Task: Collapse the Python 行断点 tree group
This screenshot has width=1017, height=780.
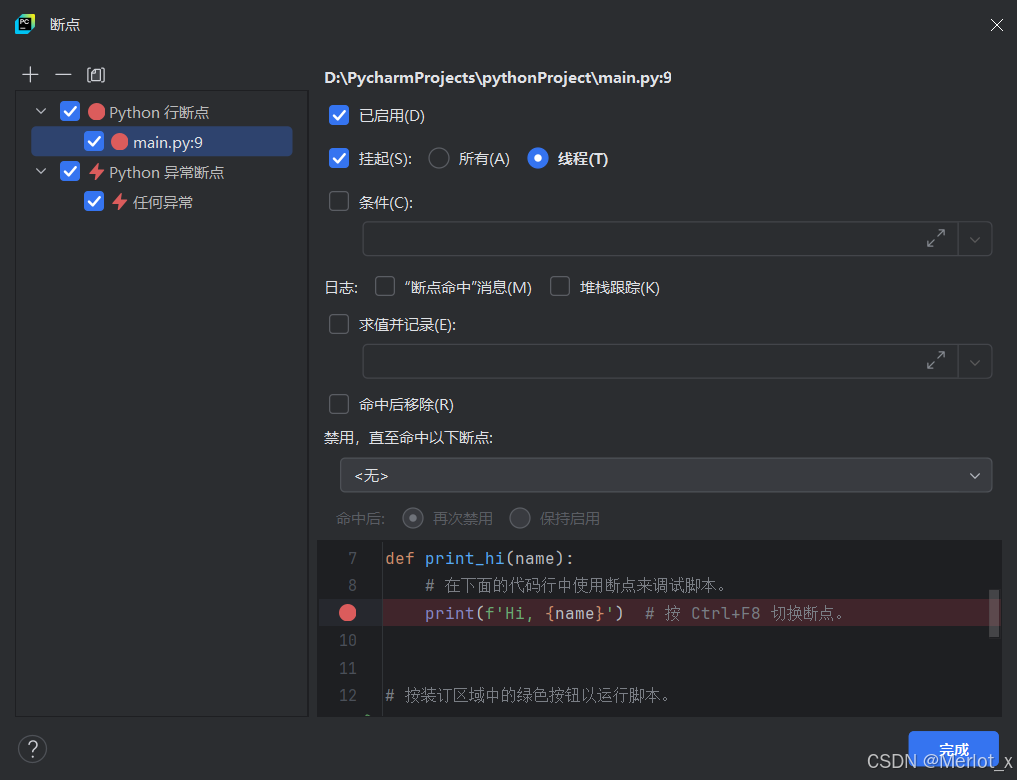Action: (41, 112)
